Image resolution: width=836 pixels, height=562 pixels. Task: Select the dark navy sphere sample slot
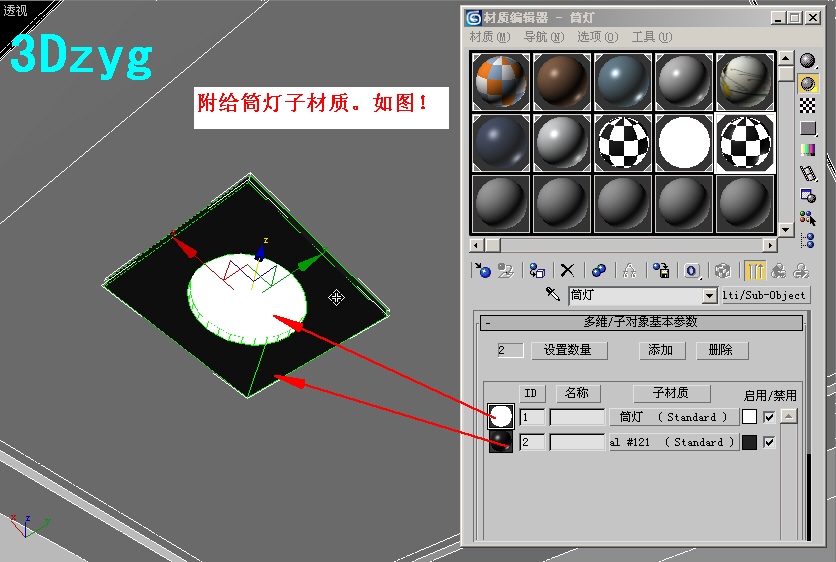point(501,143)
